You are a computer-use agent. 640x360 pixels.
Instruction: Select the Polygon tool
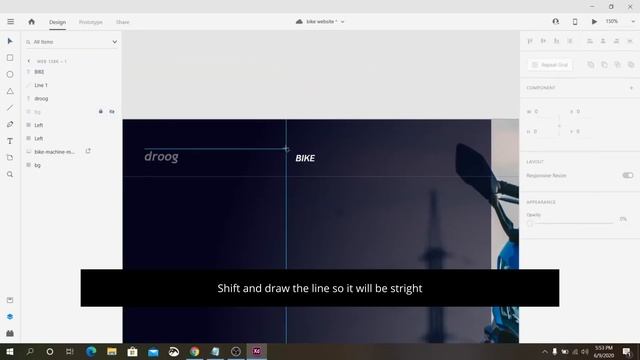(10, 91)
